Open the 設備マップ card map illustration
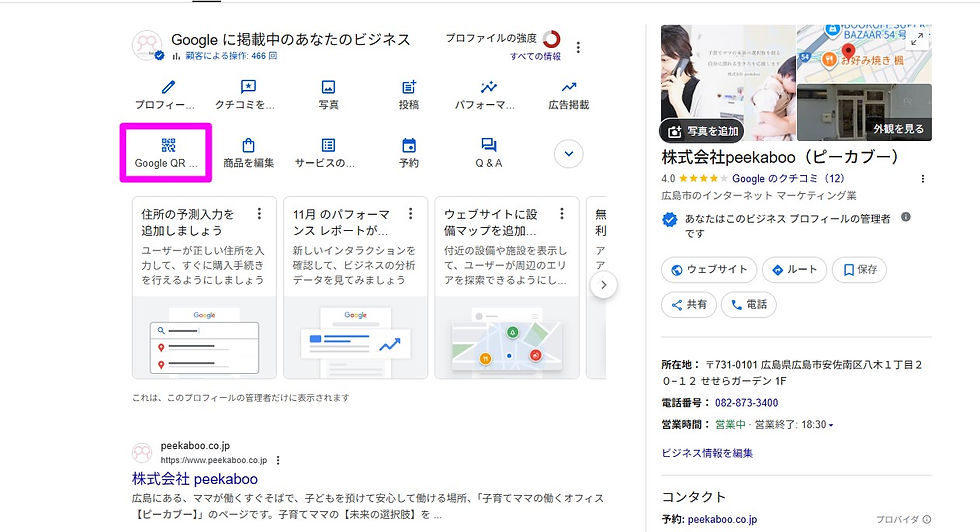980x532 pixels. click(x=507, y=338)
